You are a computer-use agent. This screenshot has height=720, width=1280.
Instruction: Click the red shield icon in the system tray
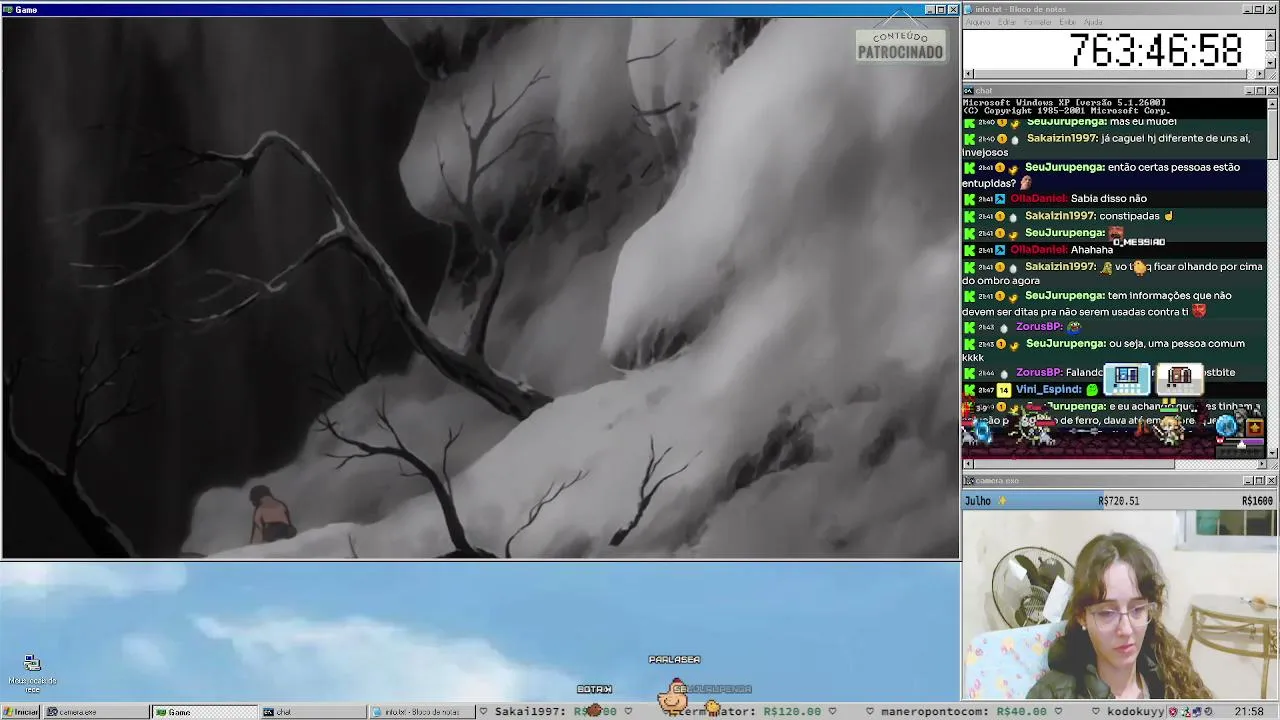click(1173, 712)
